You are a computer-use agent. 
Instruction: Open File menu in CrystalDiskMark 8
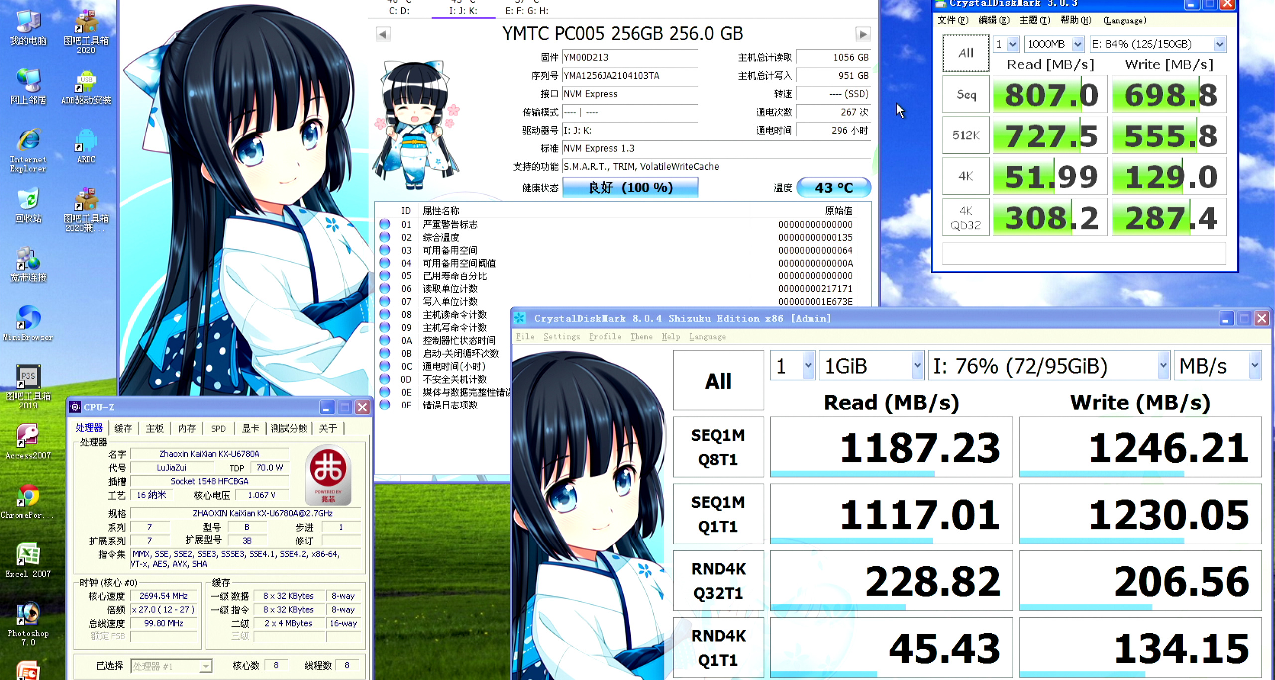pyautogui.click(x=525, y=337)
